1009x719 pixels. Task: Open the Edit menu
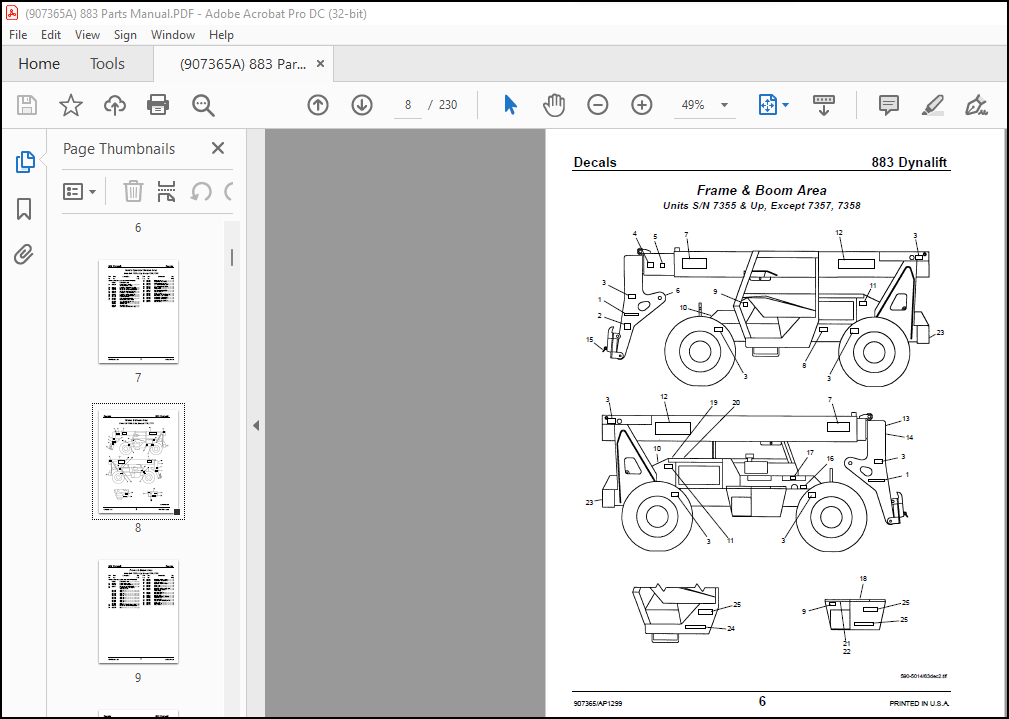(51, 35)
